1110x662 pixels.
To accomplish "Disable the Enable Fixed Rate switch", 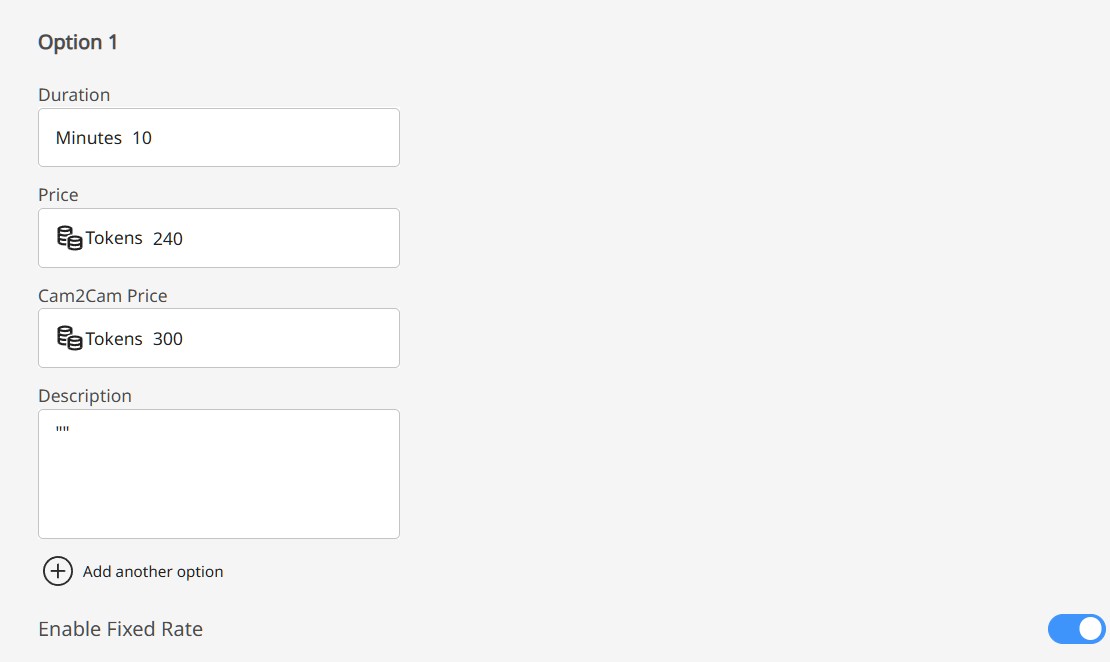I will pos(1076,629).
